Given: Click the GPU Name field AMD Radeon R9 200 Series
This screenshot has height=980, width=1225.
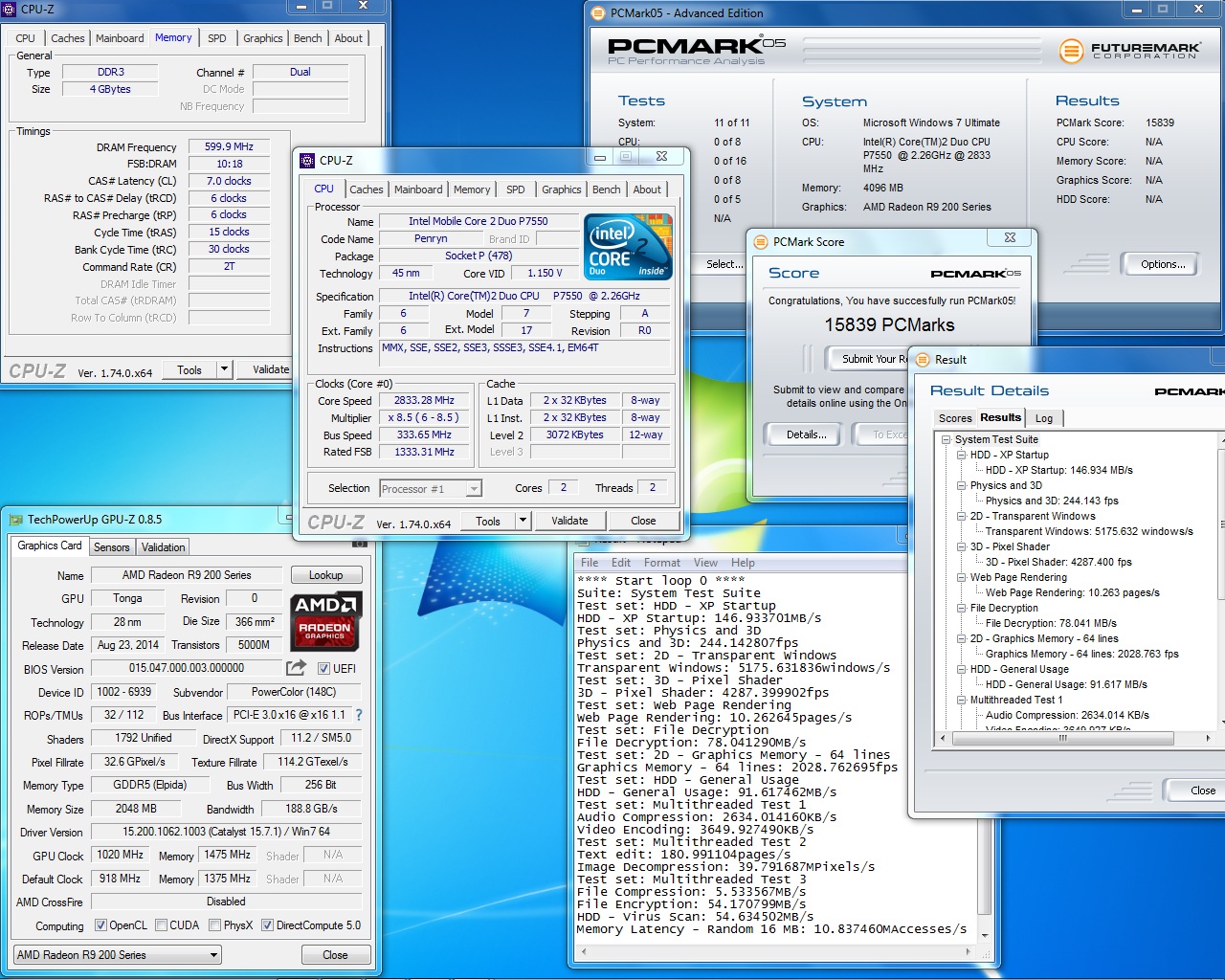Looking at the screenshot, I should click(187, 575).
